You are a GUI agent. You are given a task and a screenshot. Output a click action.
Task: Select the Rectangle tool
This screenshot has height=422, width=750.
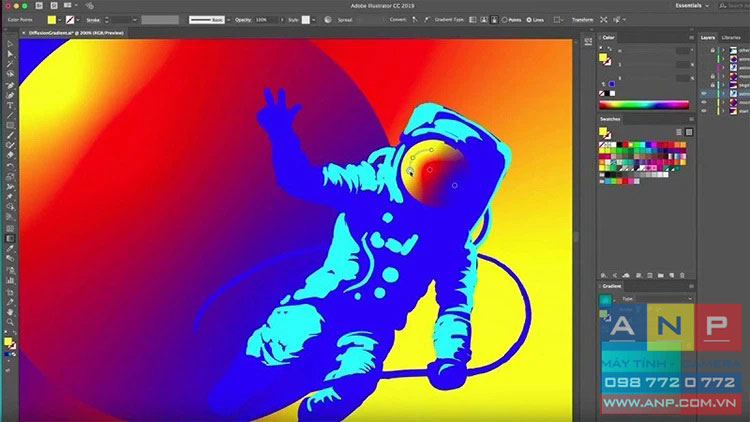(x=10, y=125)
